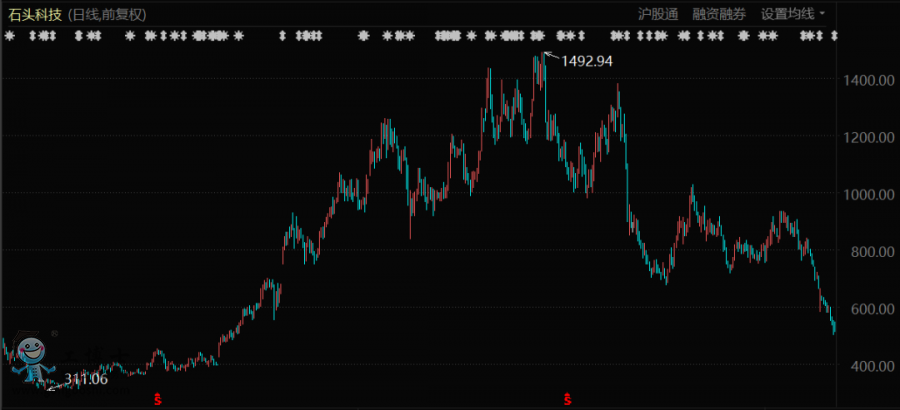Screen dimensions: 900x410
Task: Select the 融资融券 tag
Action: 718,14
